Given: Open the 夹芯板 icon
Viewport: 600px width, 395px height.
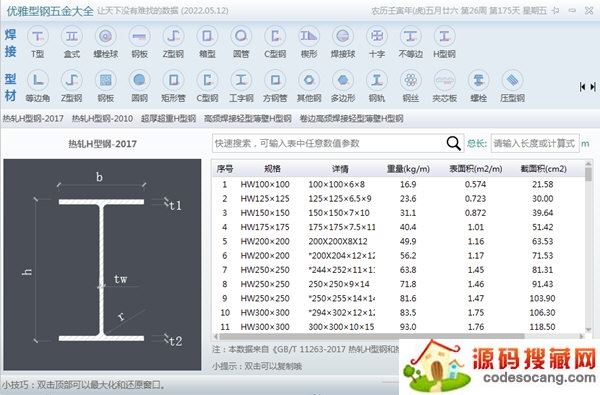Looking at the screenshot, I should (x=444, y=80).
